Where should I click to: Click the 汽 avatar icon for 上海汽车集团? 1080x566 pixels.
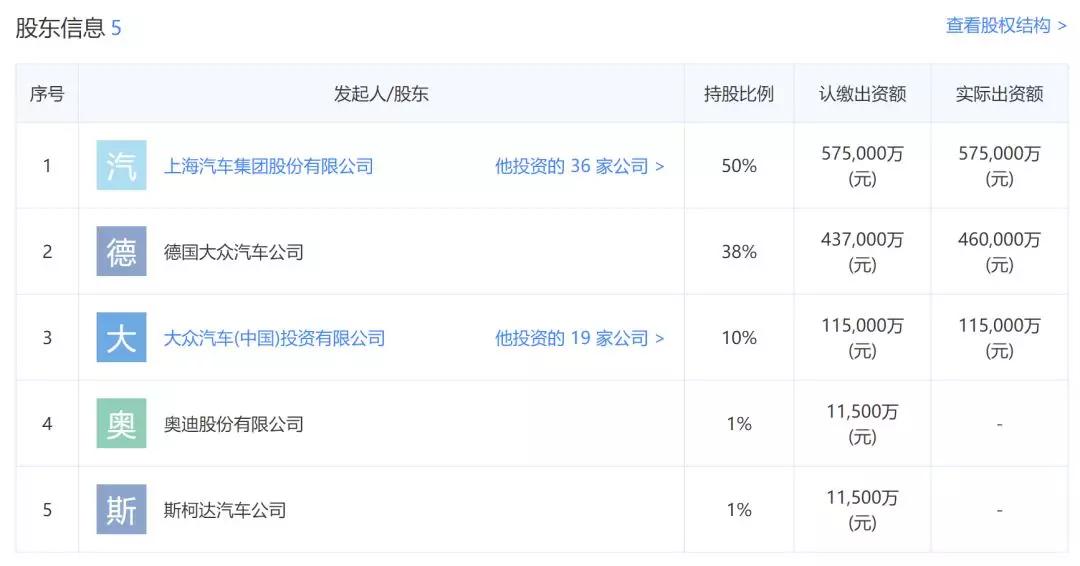point(121,165)
